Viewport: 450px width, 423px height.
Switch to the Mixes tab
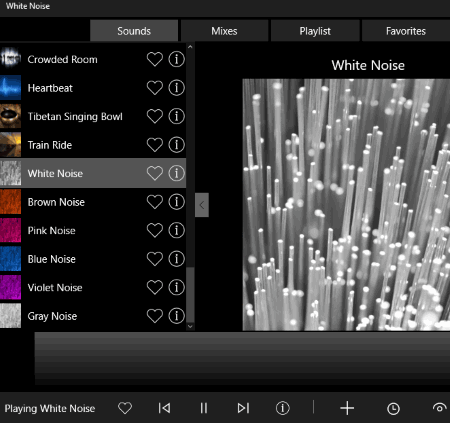click(x=224, y=31)
